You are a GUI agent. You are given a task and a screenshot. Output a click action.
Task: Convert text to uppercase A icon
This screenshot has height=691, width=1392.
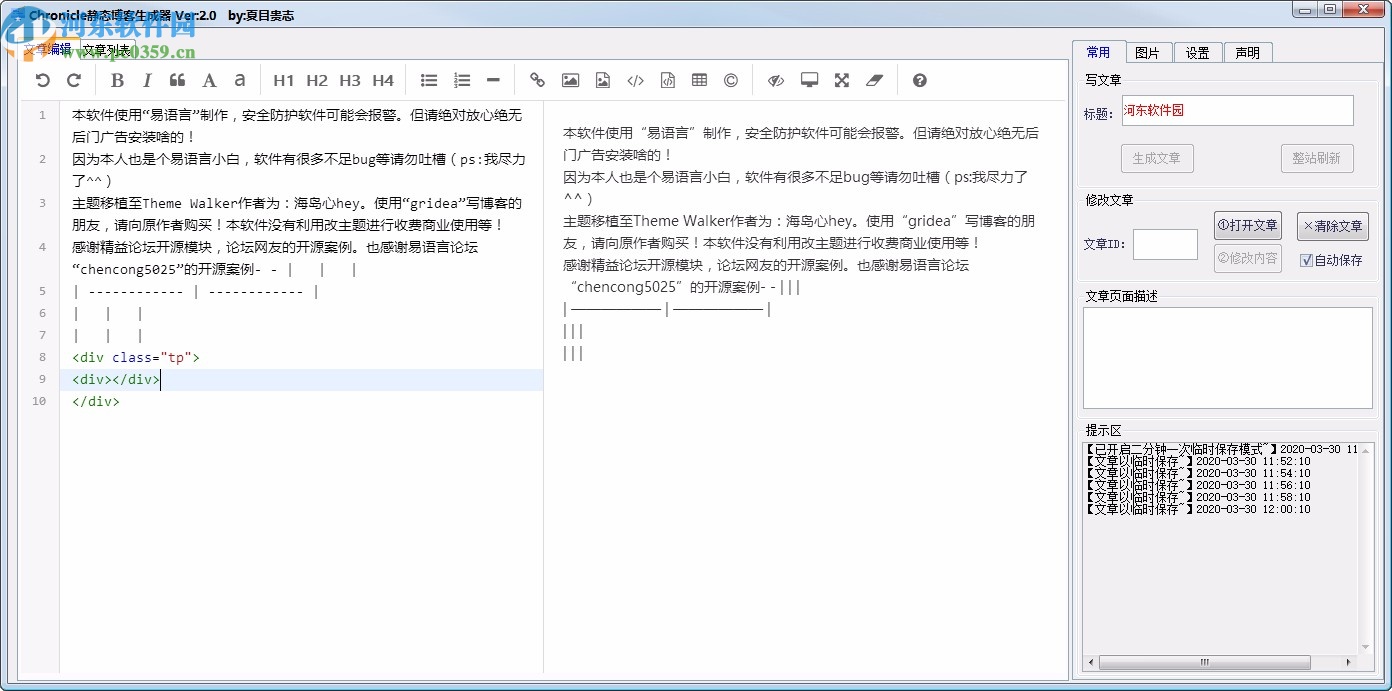click(209, 80)
